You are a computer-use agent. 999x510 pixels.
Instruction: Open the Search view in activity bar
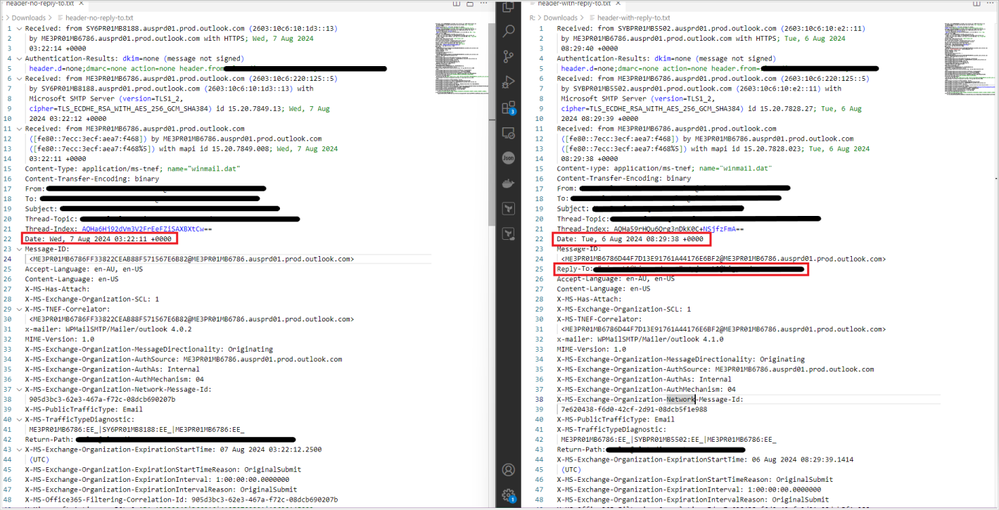pyautogui.click(x=508, y=31)
